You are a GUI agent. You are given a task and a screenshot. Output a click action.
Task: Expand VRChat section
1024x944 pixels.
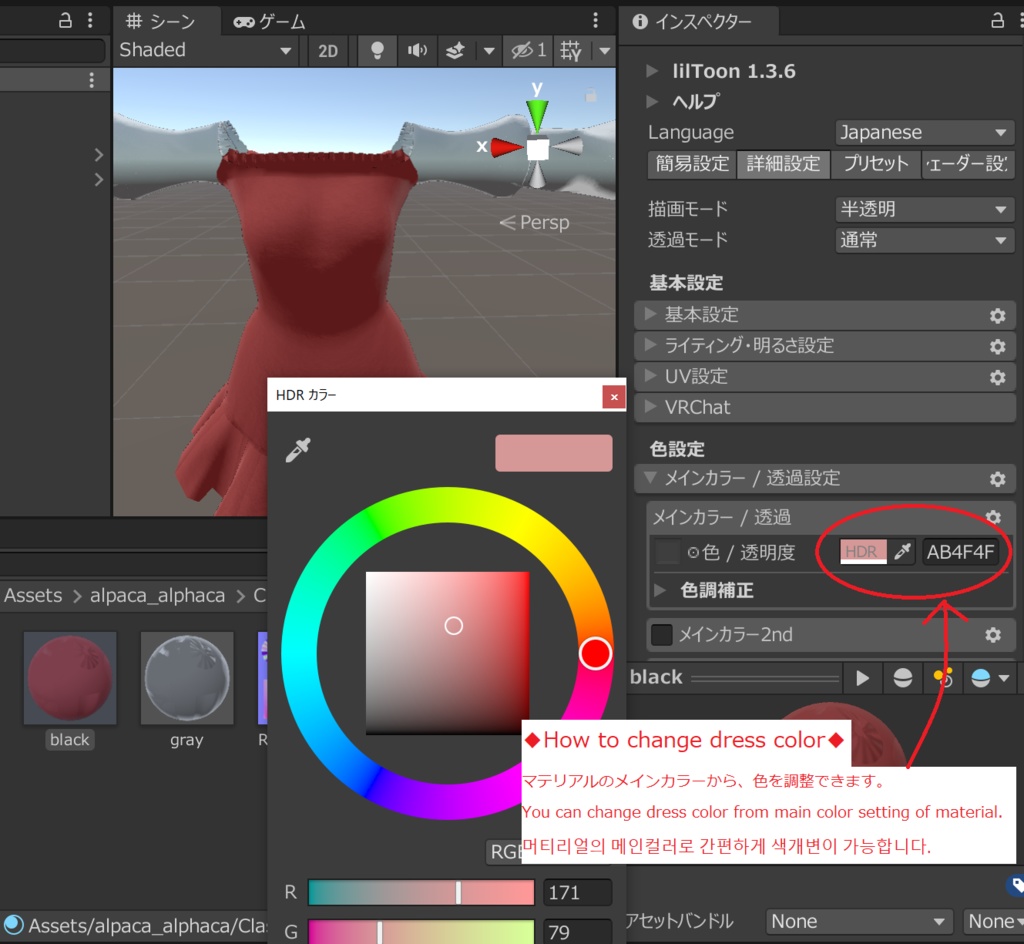point(824,407)
